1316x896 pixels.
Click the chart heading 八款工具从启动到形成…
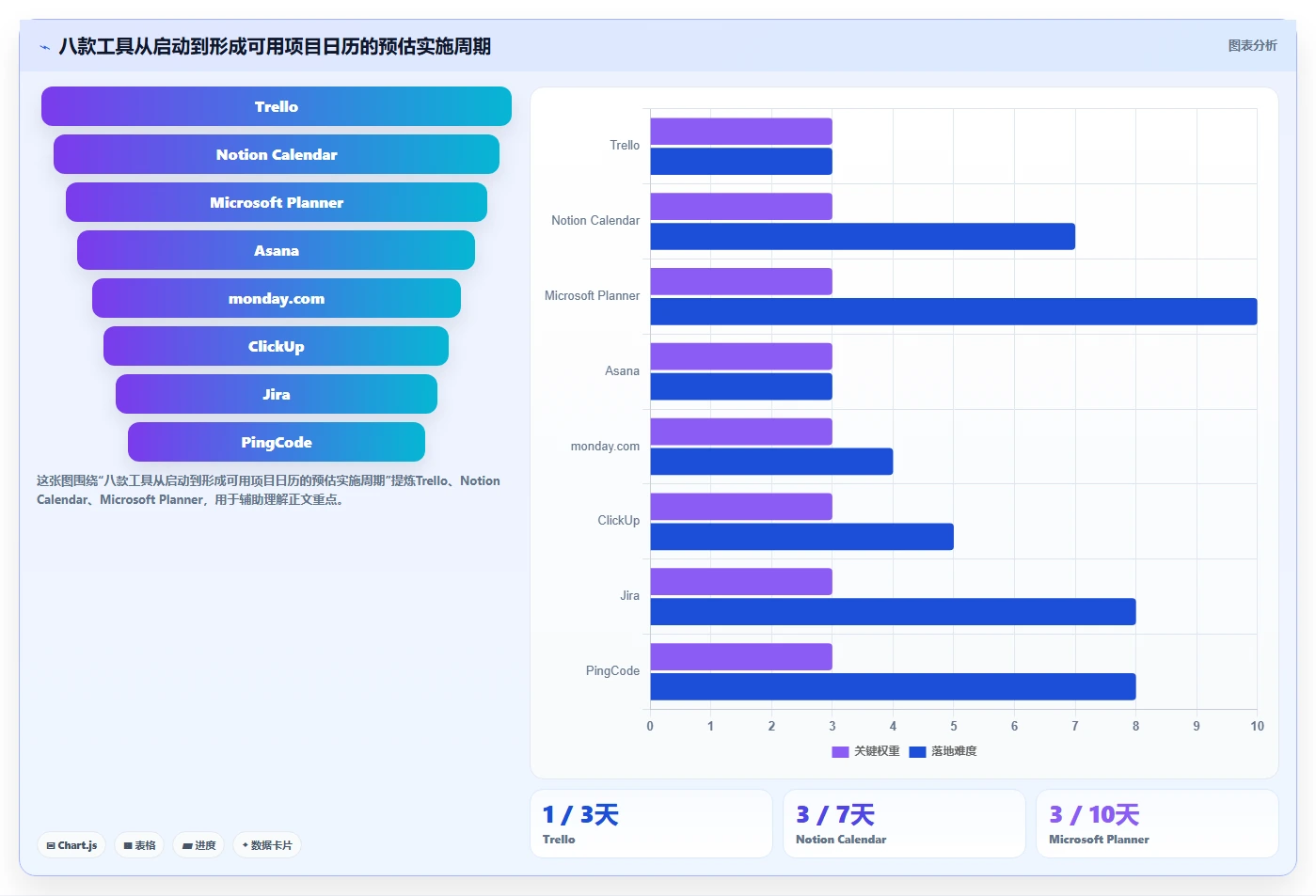click(275, 46)
